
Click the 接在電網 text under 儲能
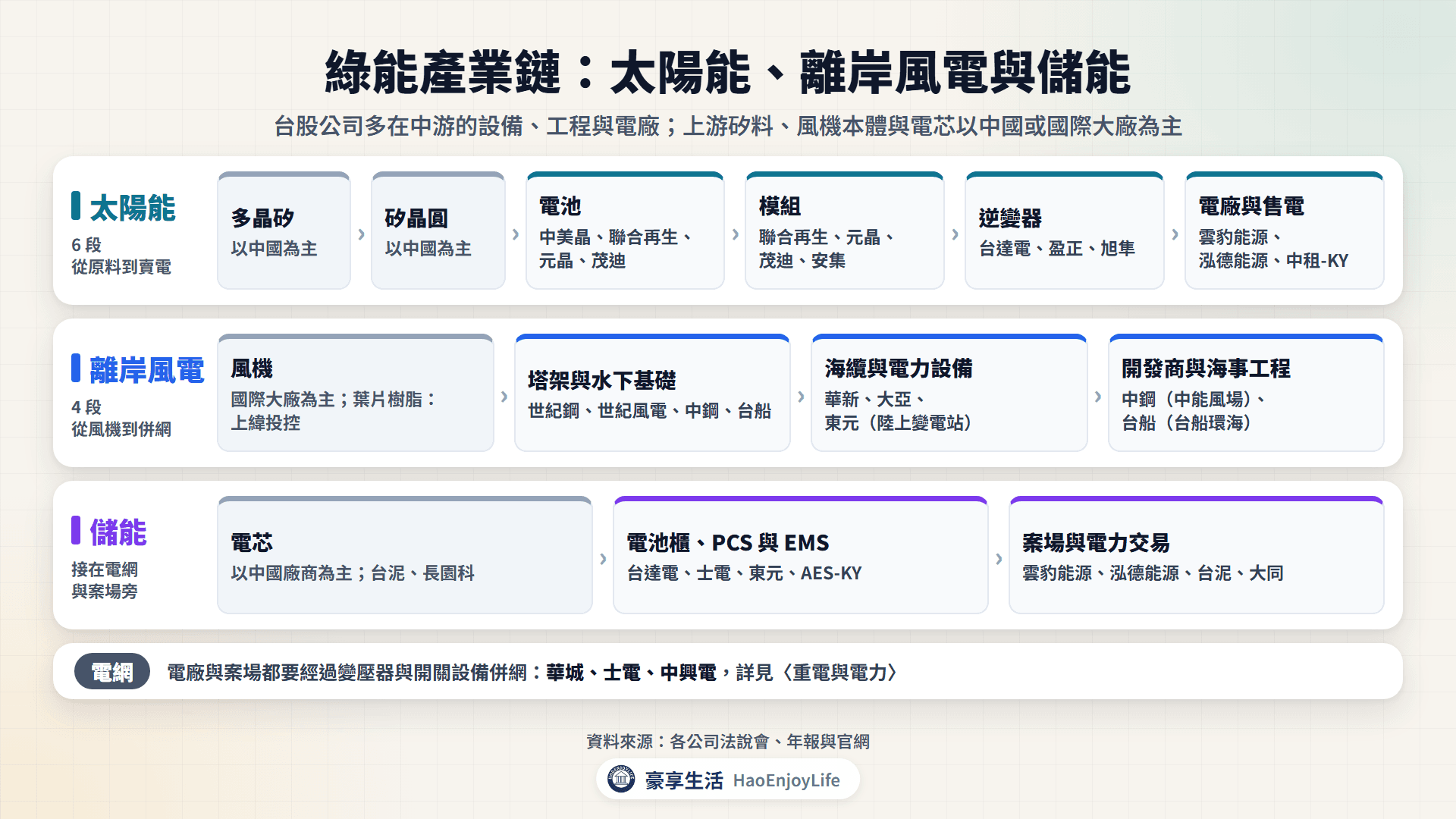pos(105,570)
